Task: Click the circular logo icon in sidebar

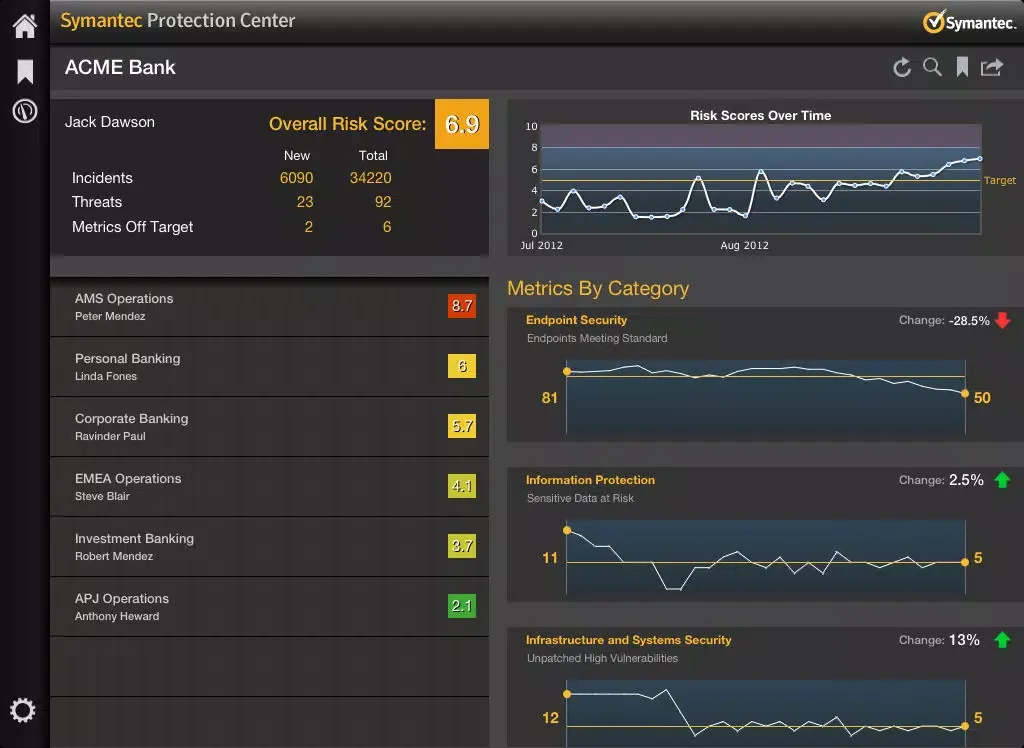Action: (25, 111)
